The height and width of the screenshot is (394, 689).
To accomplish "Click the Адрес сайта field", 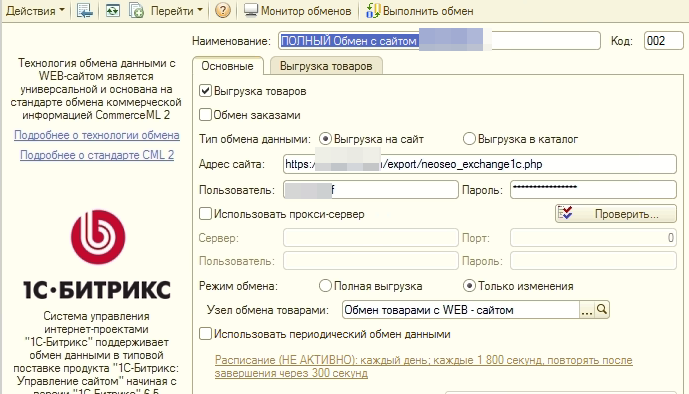I will (x=480, y=164).
